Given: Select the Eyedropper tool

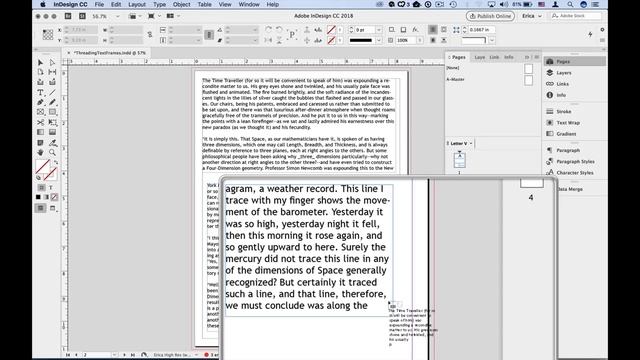Looking at the screenshot, I should (x=52, y=142).
